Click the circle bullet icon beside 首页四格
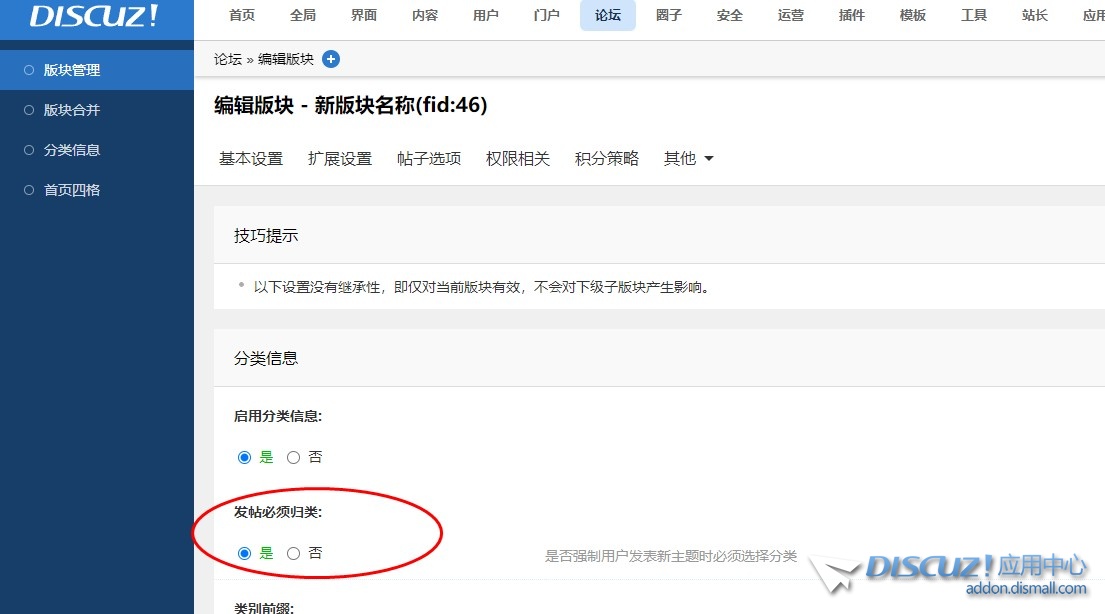The image size is (1105, 614). coord(29,190)
